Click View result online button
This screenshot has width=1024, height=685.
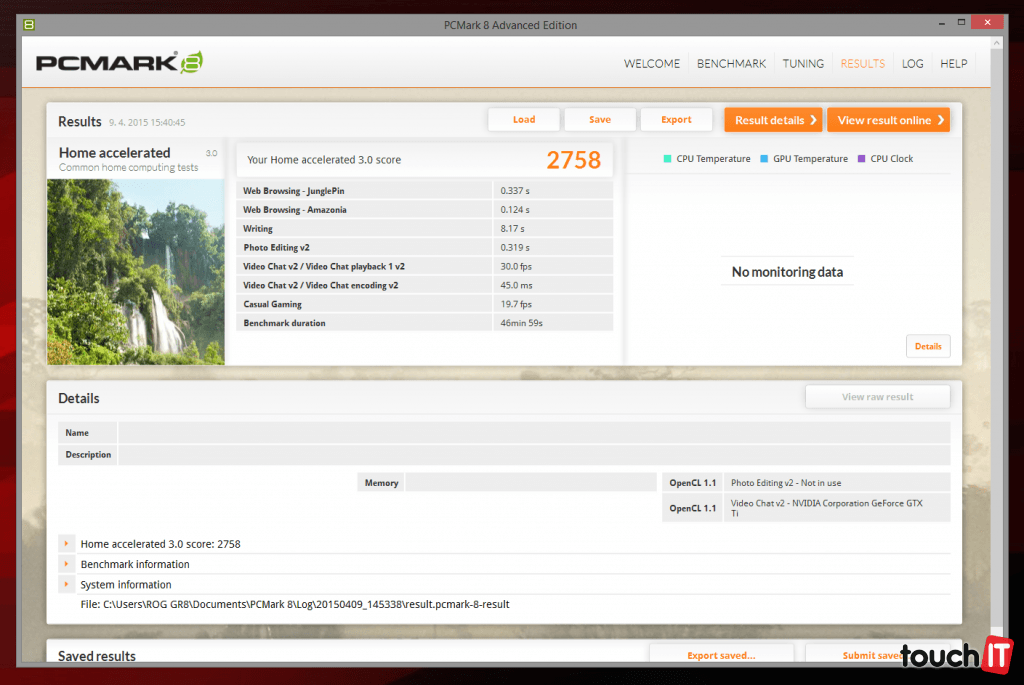point(888,120)
